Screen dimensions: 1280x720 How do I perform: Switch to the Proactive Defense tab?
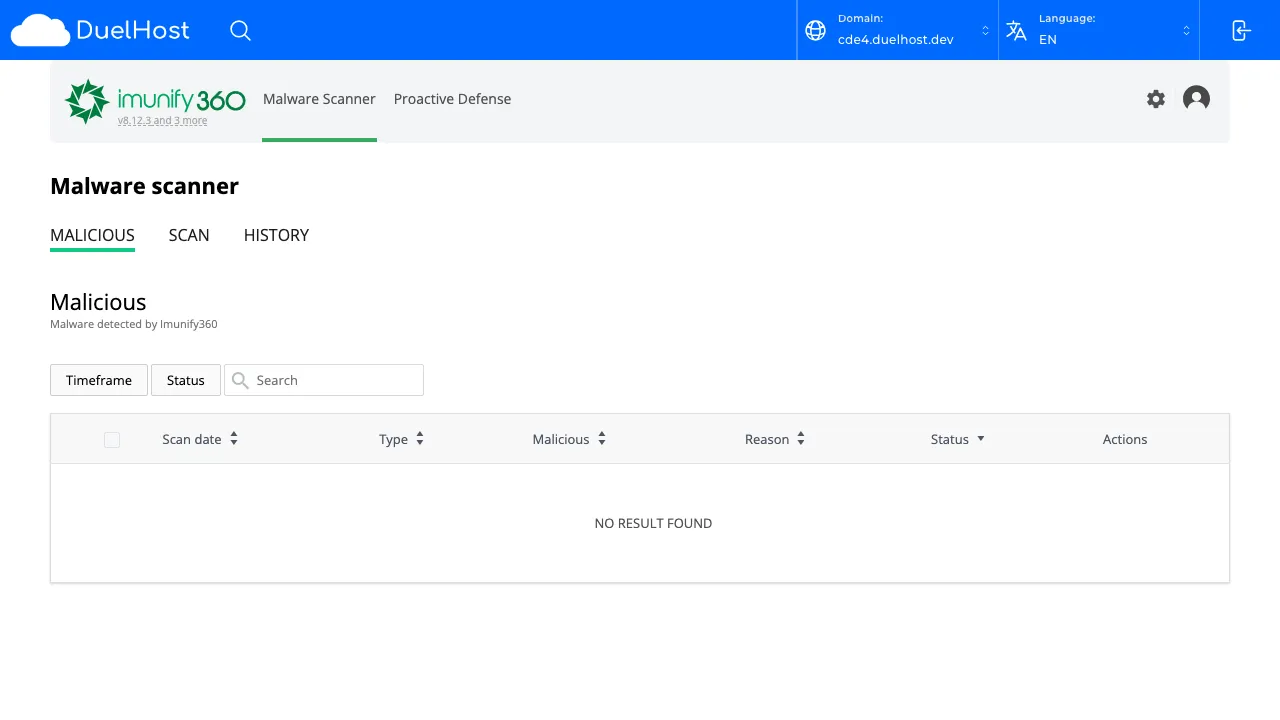[x=452, y=99]
